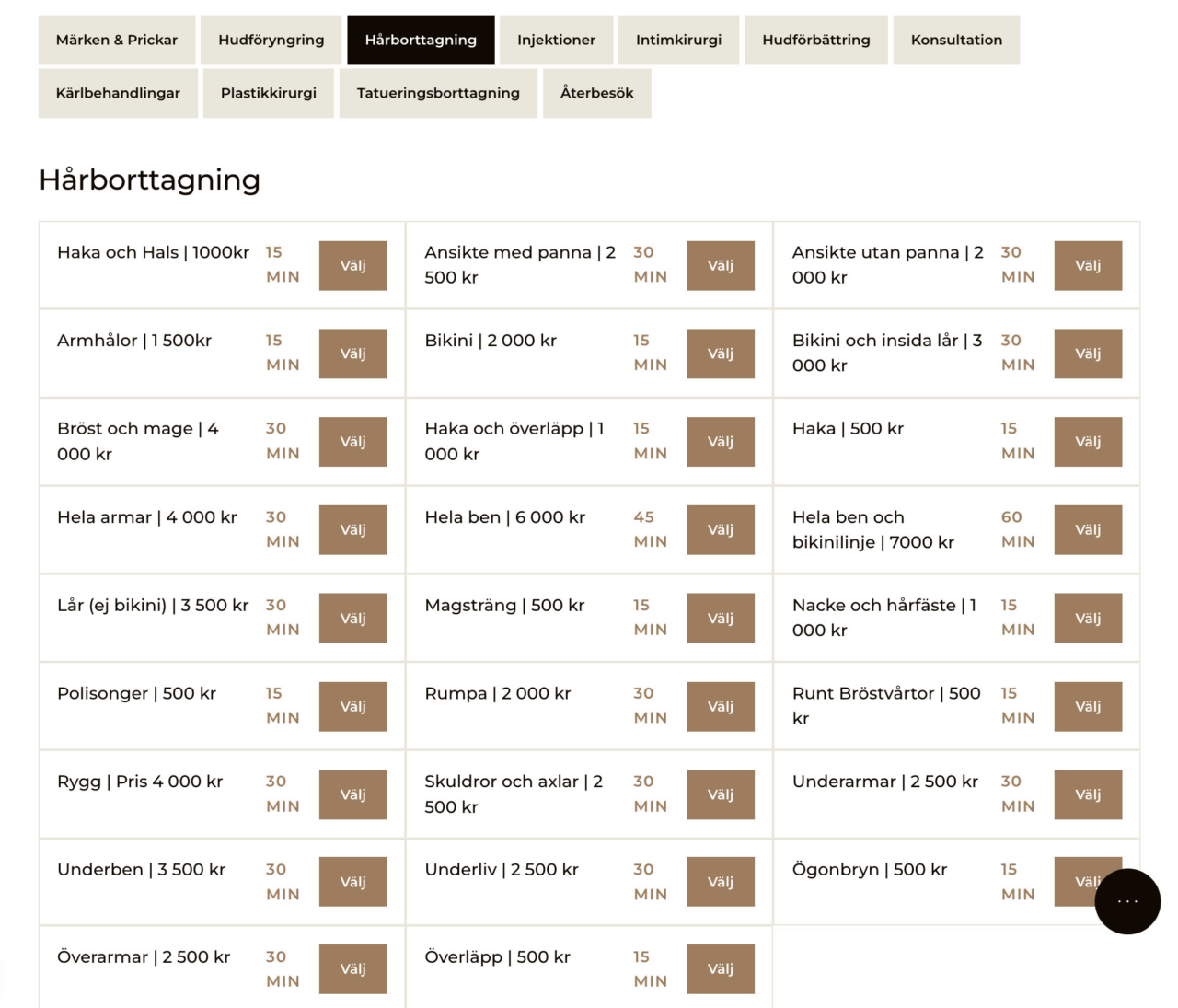Open the Intimkirurgi tab
1178x1008 pixels.
click(678, 40)
